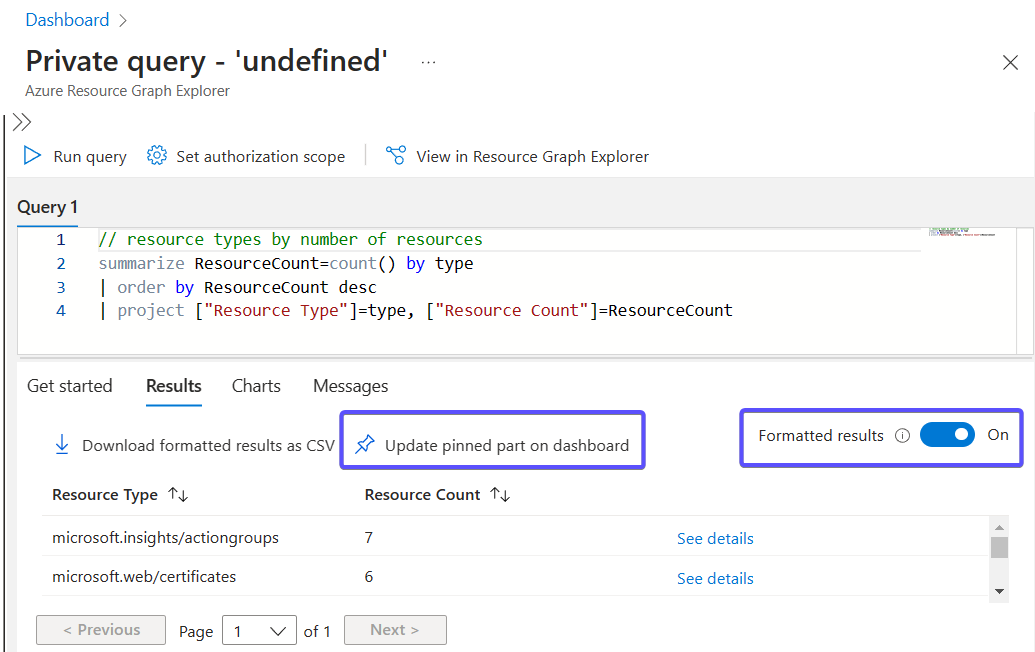Image resolution: width=1035 pixels, height=652 pixels.
Task: Click the Dashboard breadcrumb link
Action: [67, 20]
